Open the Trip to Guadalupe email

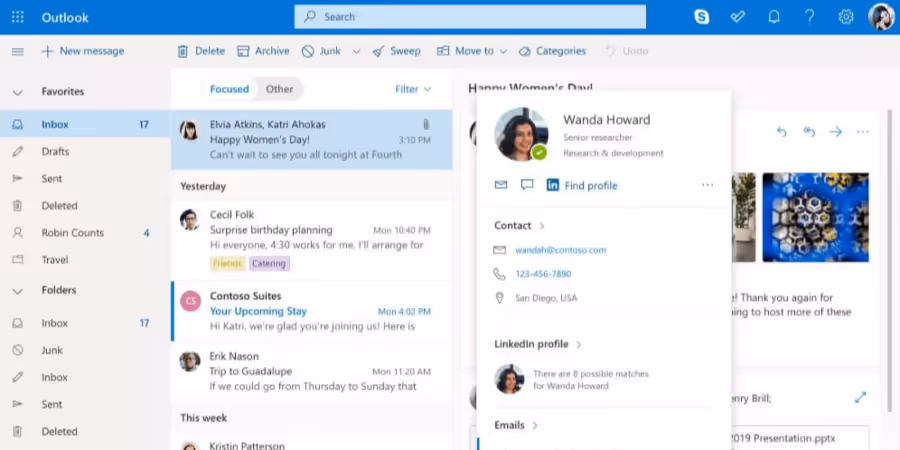pyautogui.click(x=312, y=371)
